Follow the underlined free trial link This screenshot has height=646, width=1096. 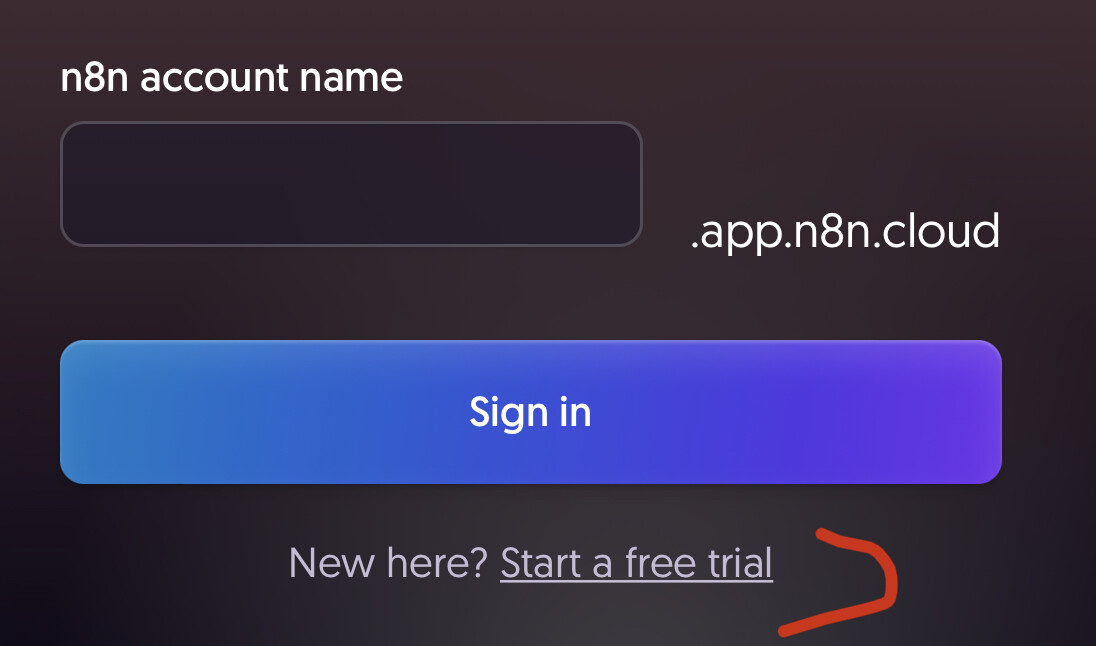coord(636,564)
